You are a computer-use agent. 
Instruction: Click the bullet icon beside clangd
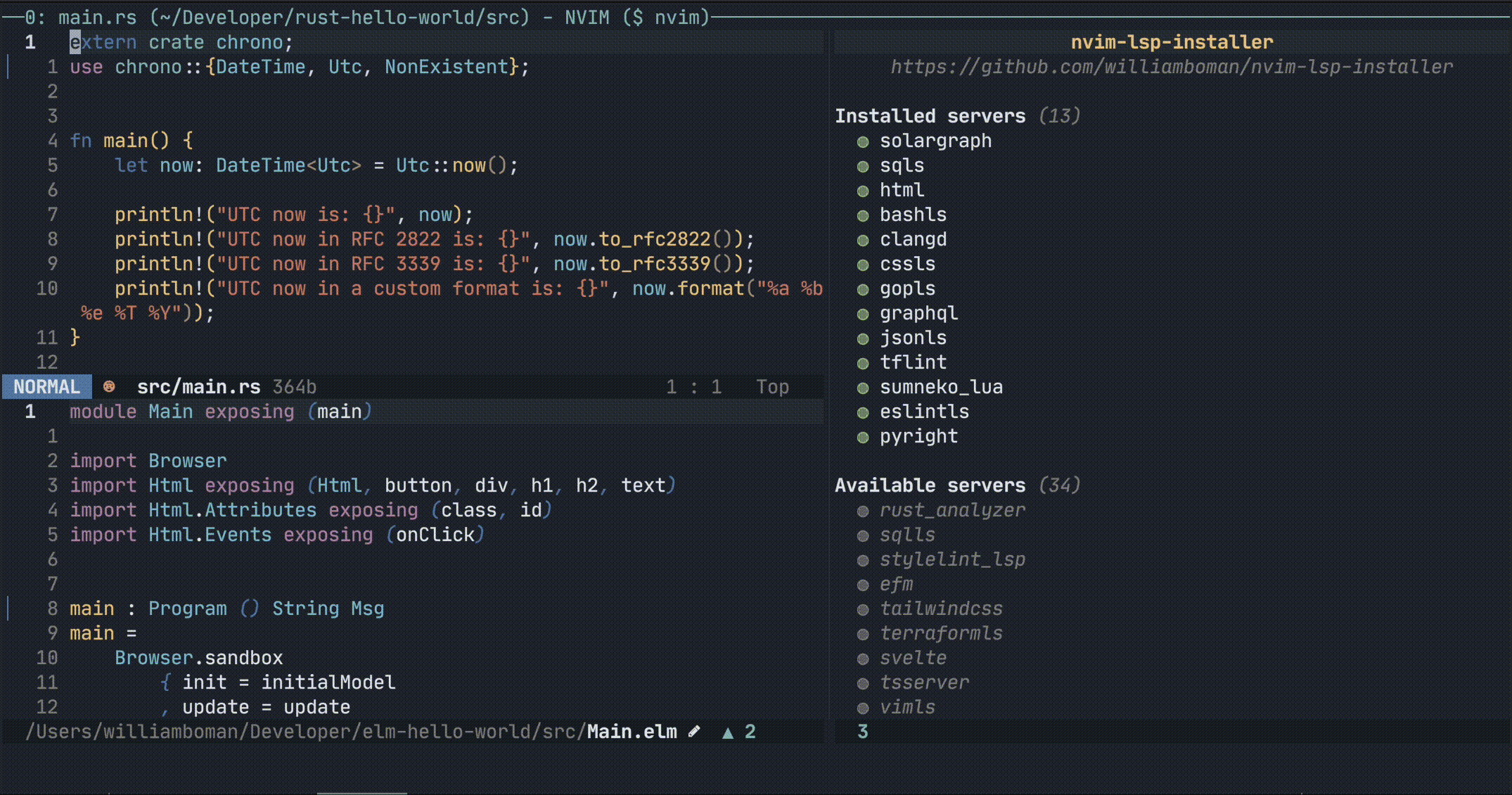click(x=863, y=241)
